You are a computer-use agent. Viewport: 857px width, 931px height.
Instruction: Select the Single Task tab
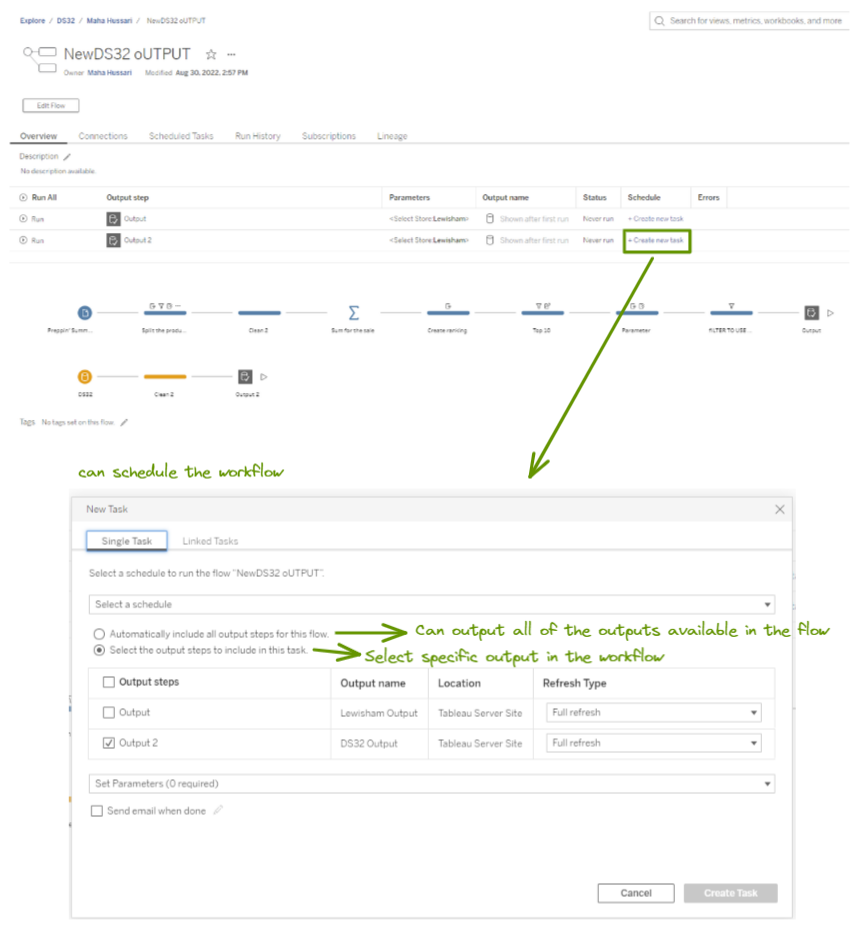pos(127,541)
